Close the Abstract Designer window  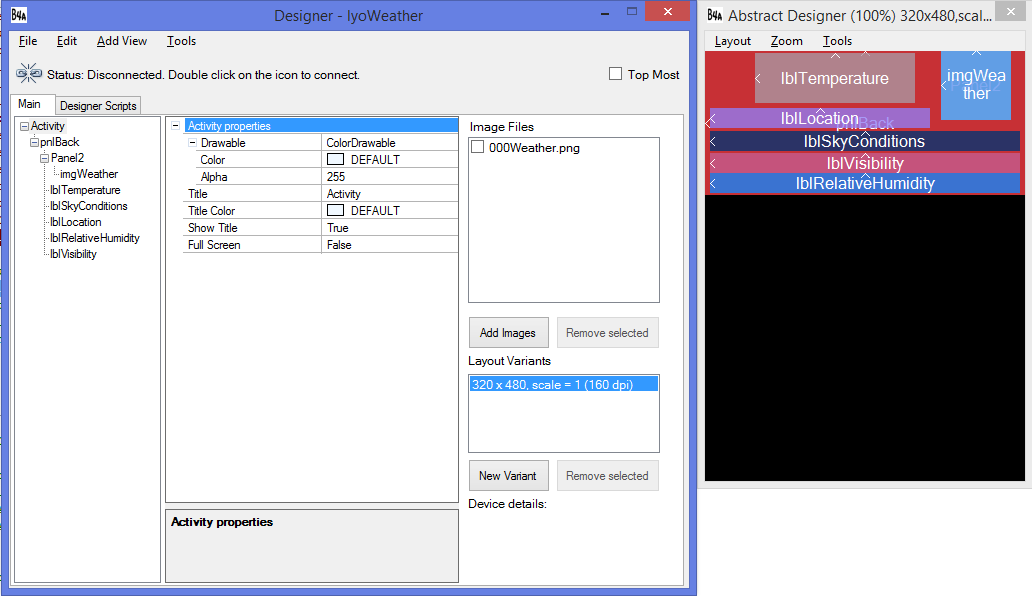(1011, 12)
